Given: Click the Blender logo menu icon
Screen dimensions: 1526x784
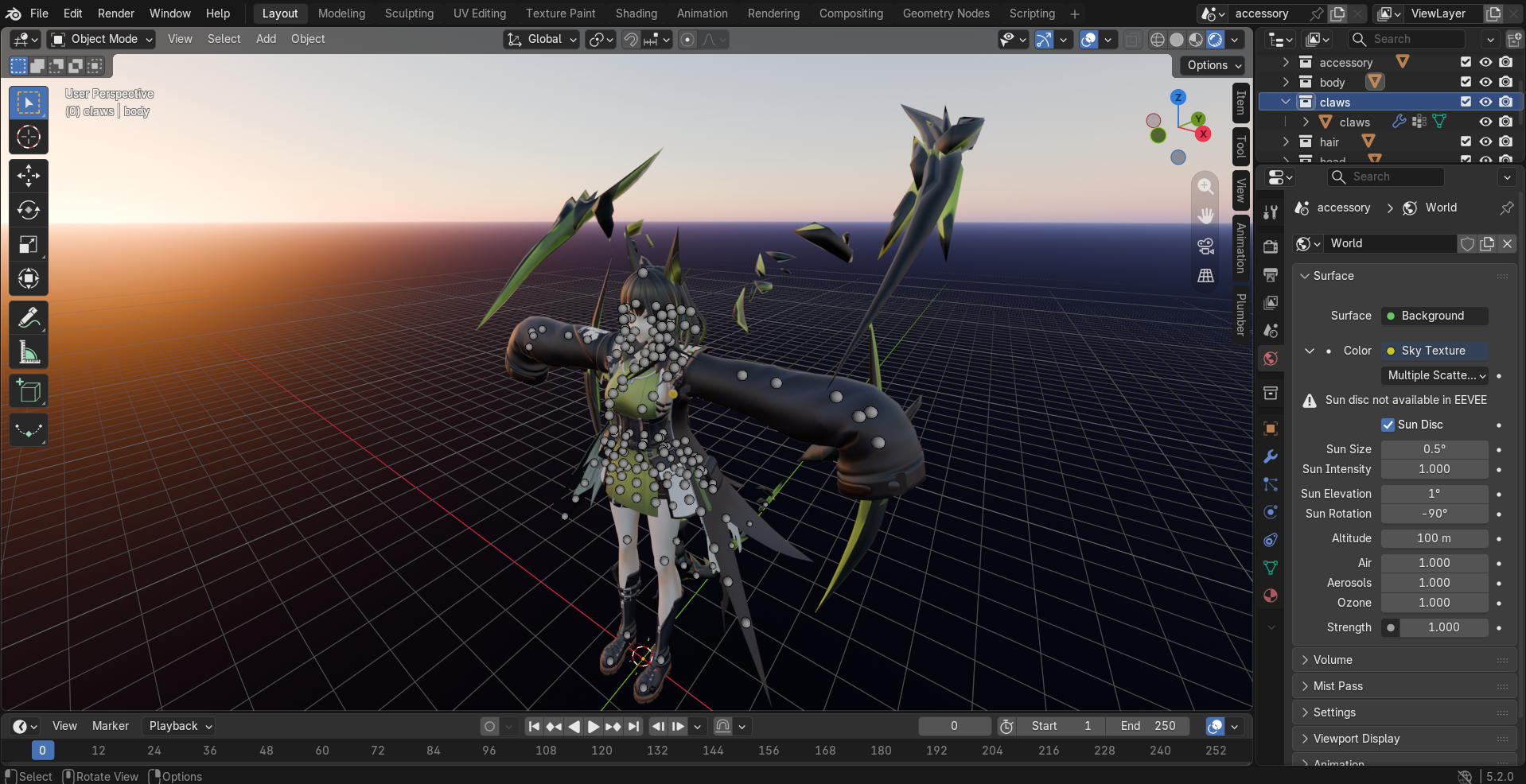Looking at the screenshot, I should pos(14,14).
